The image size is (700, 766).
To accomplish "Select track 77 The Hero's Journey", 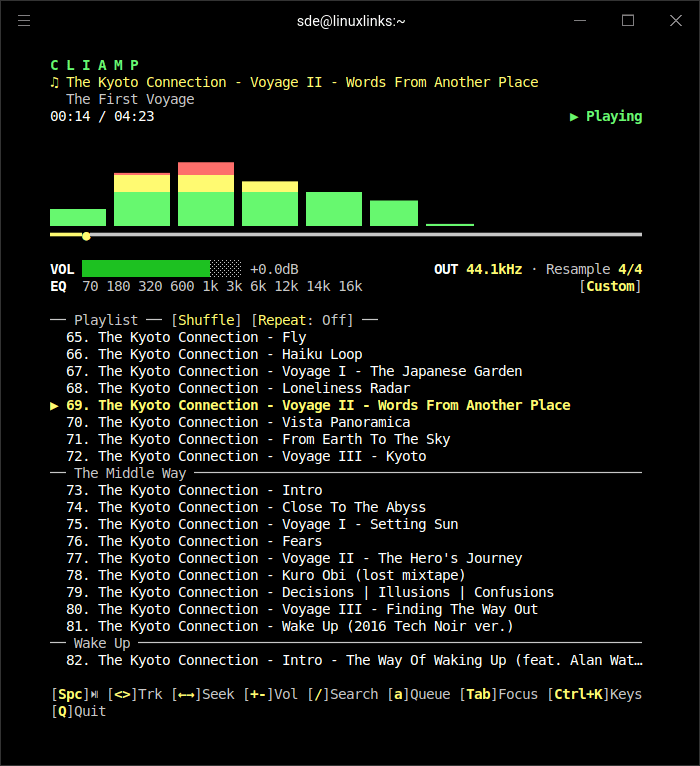I will (294, 558).
